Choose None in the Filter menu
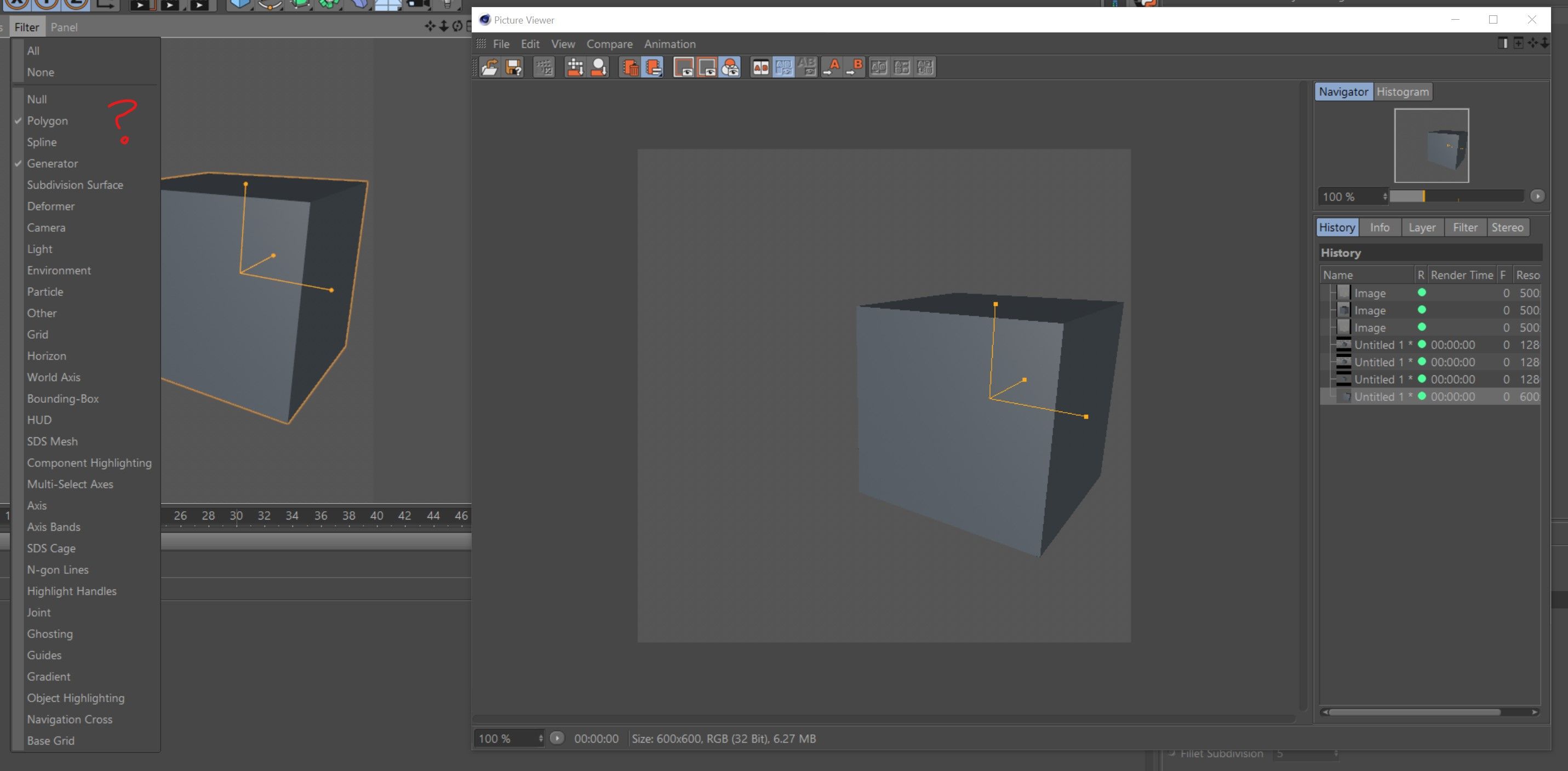Image resolution: width=1568 pixels, height=771 pixels. tap(40, 72)
